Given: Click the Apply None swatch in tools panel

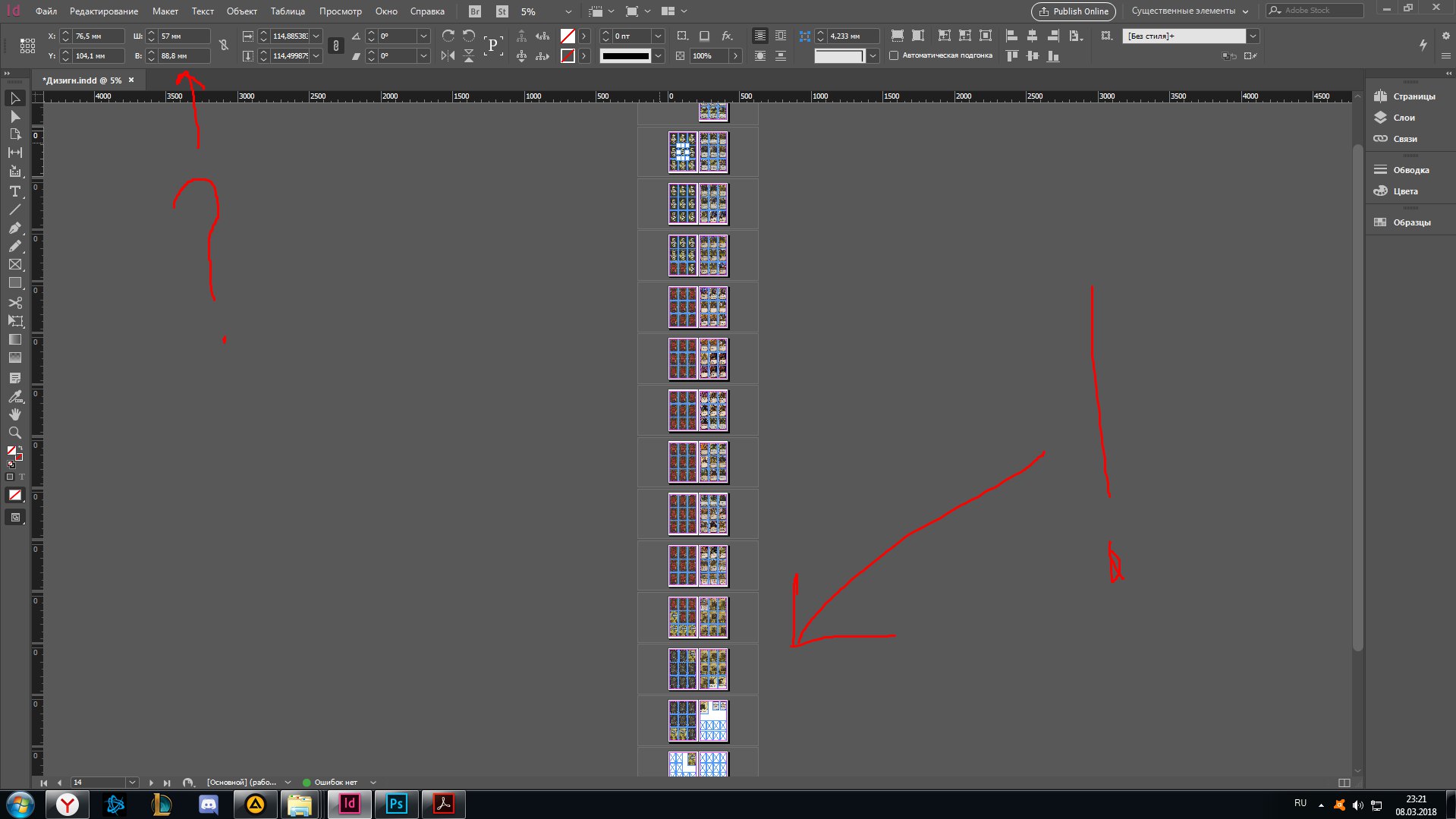Looking at the screenshot, I should coord(14,495).
